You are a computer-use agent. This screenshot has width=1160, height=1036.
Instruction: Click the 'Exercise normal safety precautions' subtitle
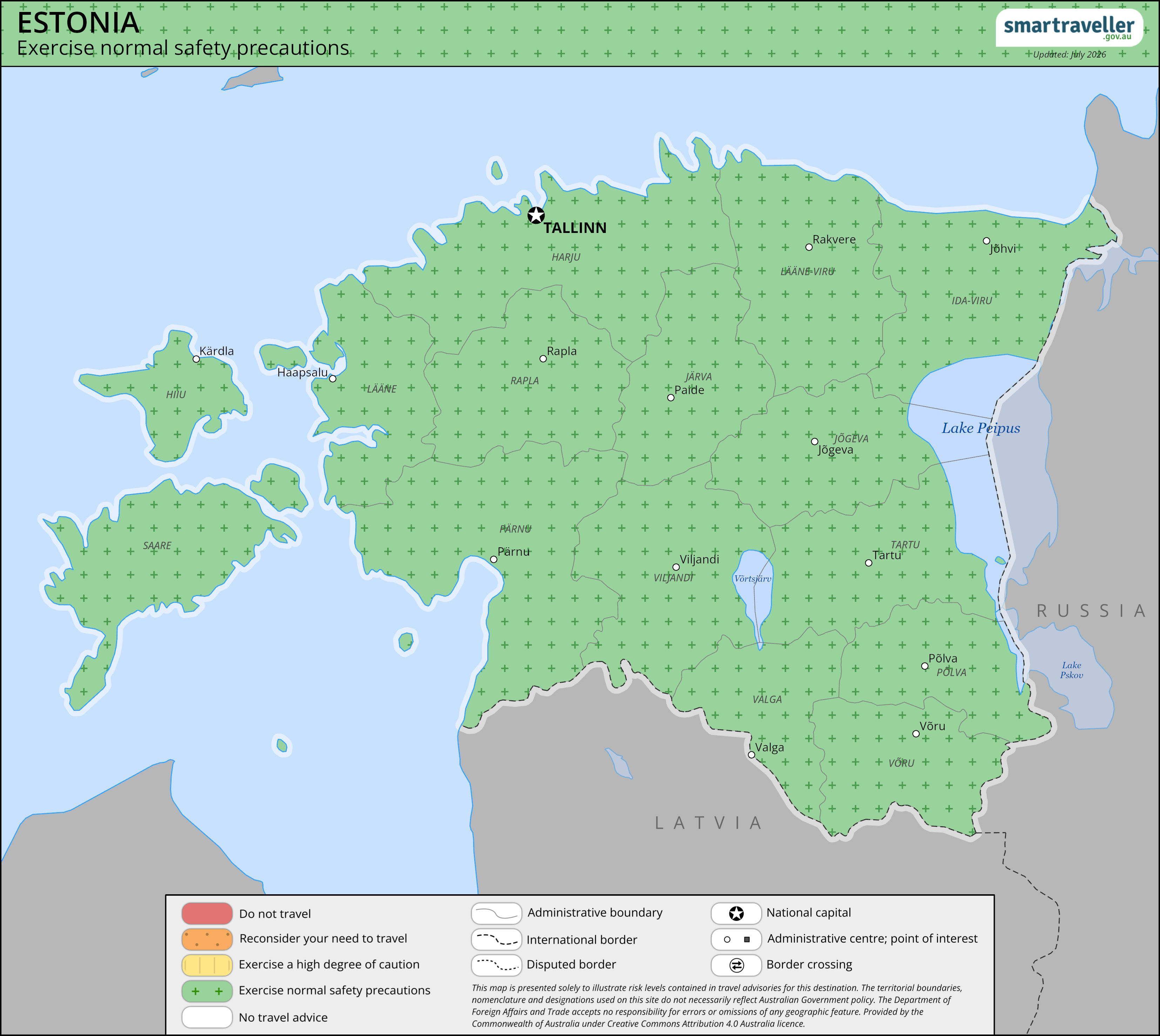183,48
